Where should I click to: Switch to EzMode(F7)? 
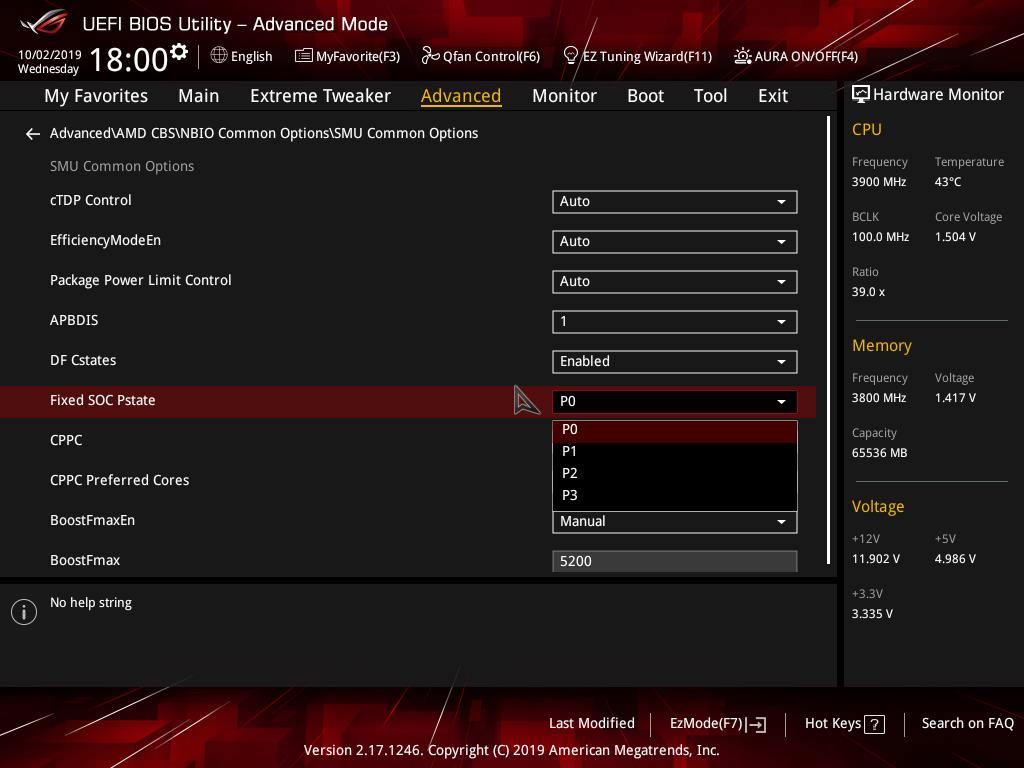tap(718, 724)
